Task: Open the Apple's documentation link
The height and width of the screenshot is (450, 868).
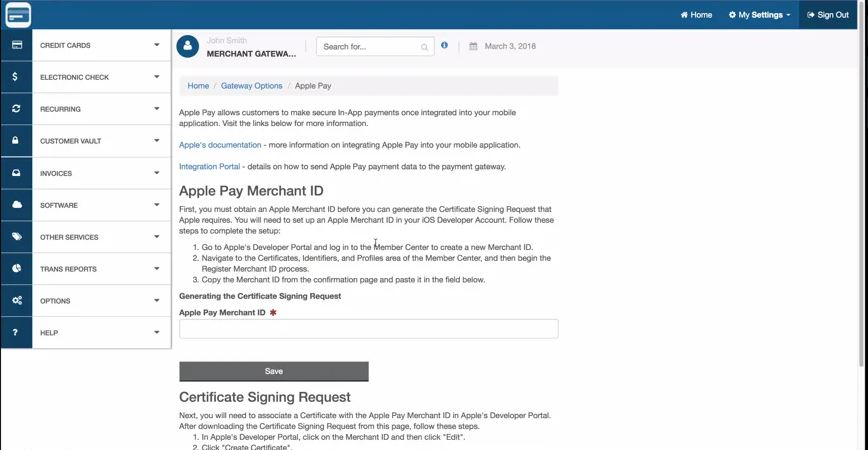Action: point(220,145)
